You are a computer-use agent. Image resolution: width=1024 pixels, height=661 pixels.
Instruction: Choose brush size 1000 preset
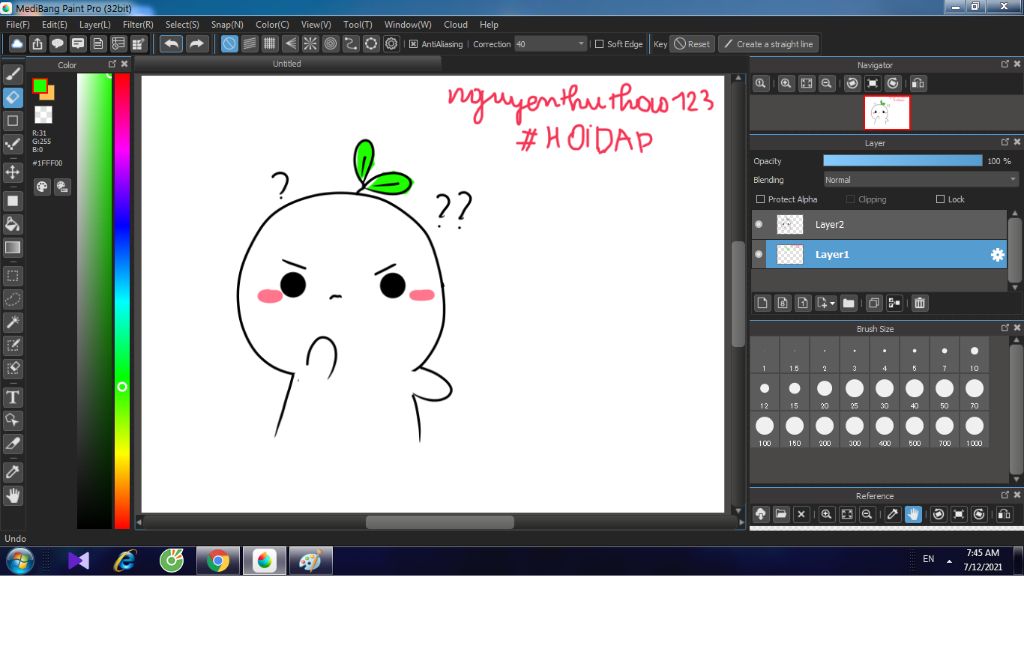[x=974, y=430]
